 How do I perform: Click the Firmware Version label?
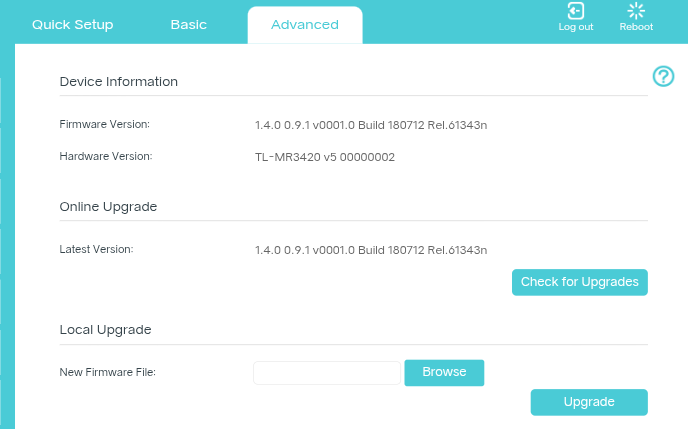[104, 124]
